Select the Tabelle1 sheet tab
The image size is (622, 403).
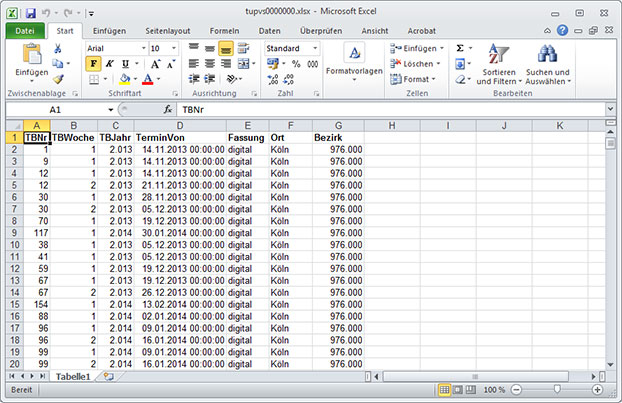coord(72,378)
